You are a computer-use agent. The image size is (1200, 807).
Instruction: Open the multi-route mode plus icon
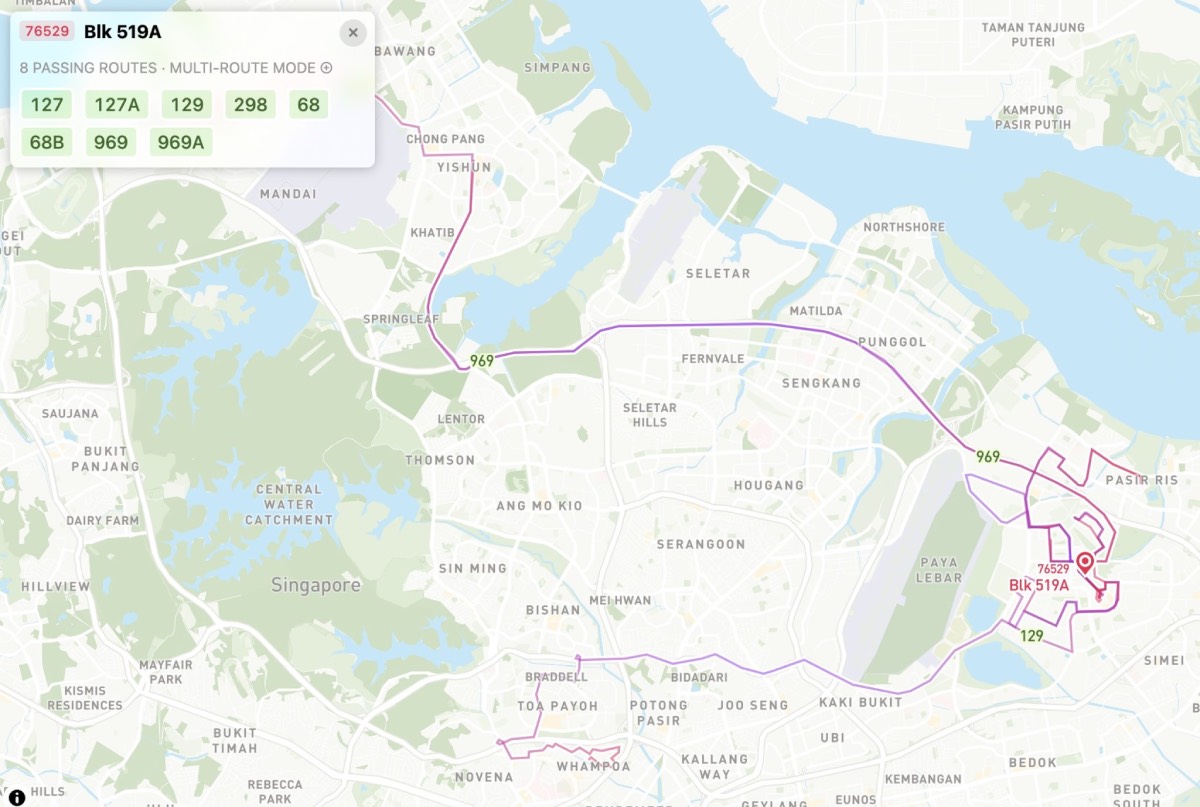(x=326, y=68)
